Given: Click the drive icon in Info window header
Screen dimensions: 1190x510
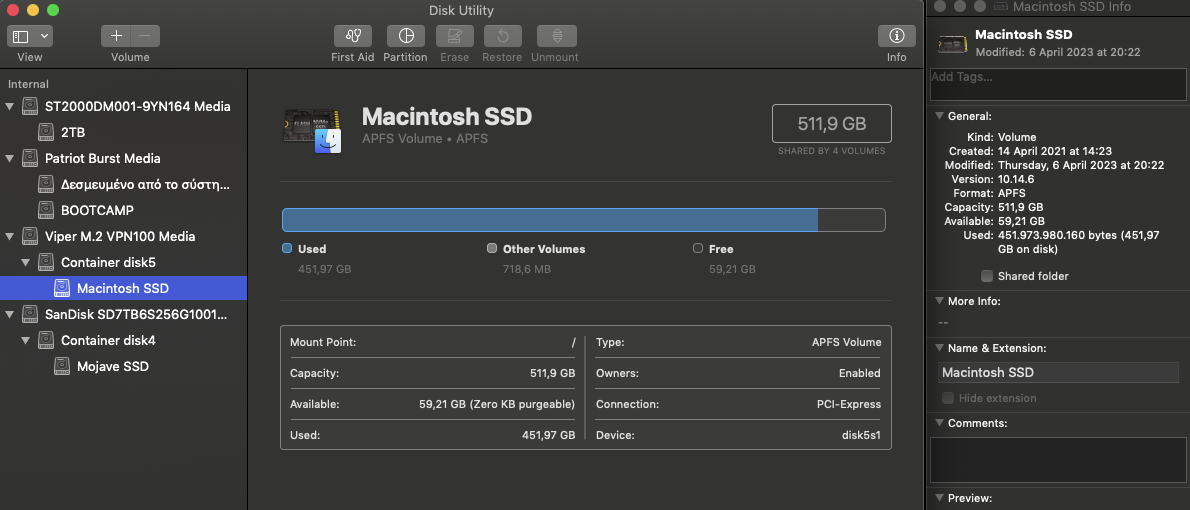Looking at the screenshot, I should (952, 43).
